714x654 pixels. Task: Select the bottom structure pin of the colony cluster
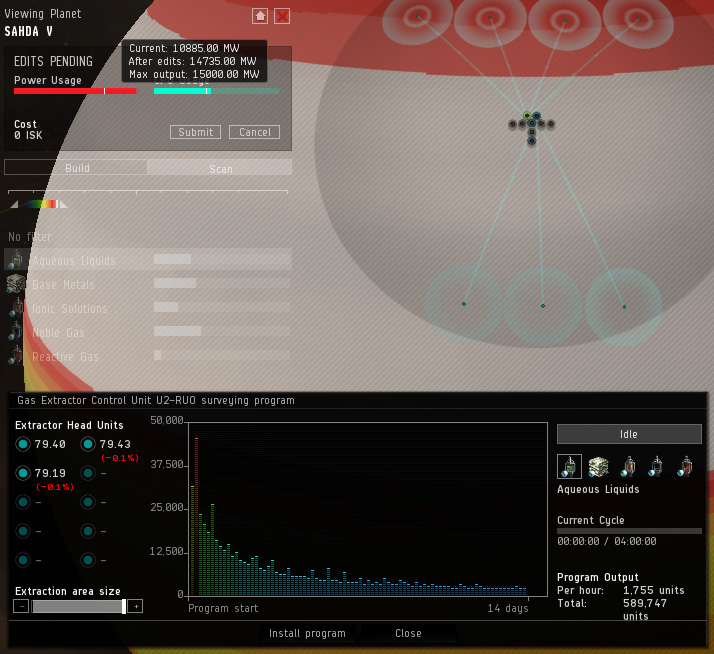pos(531,141)
